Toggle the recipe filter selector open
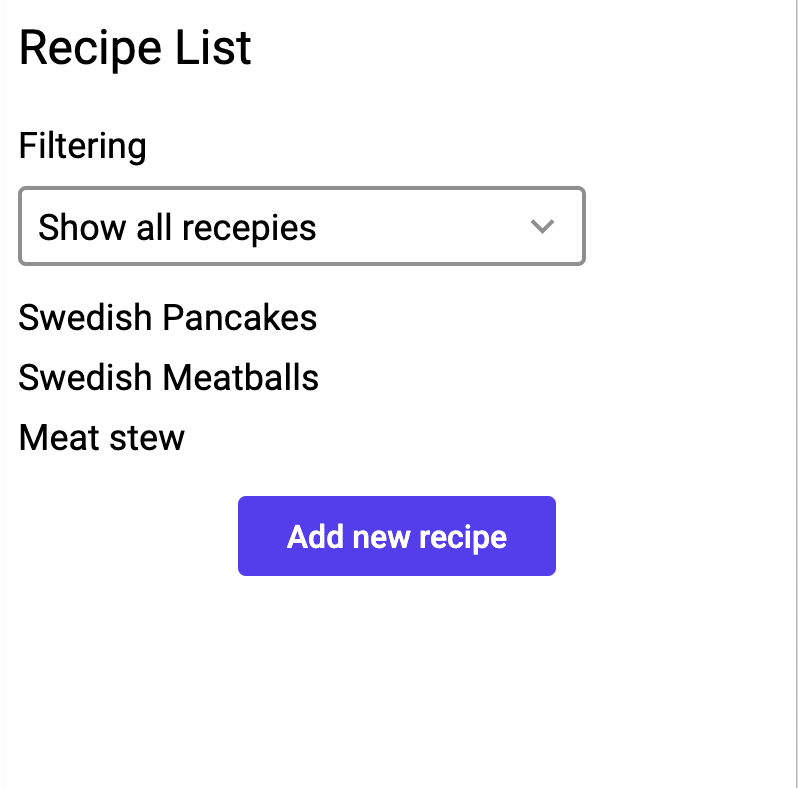 pyautogui.click(x=301, y=227)
